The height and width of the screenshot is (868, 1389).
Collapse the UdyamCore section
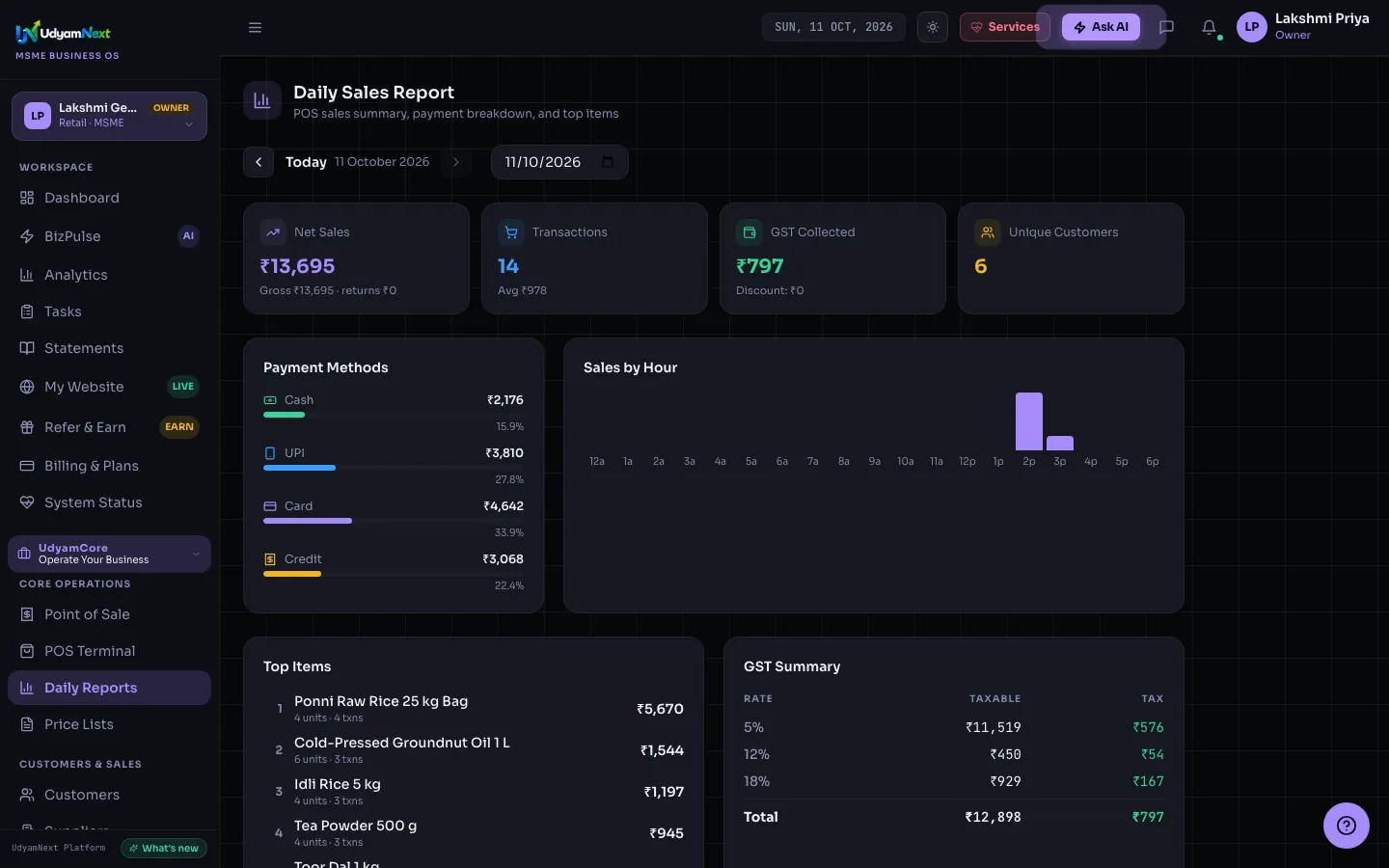109,554
